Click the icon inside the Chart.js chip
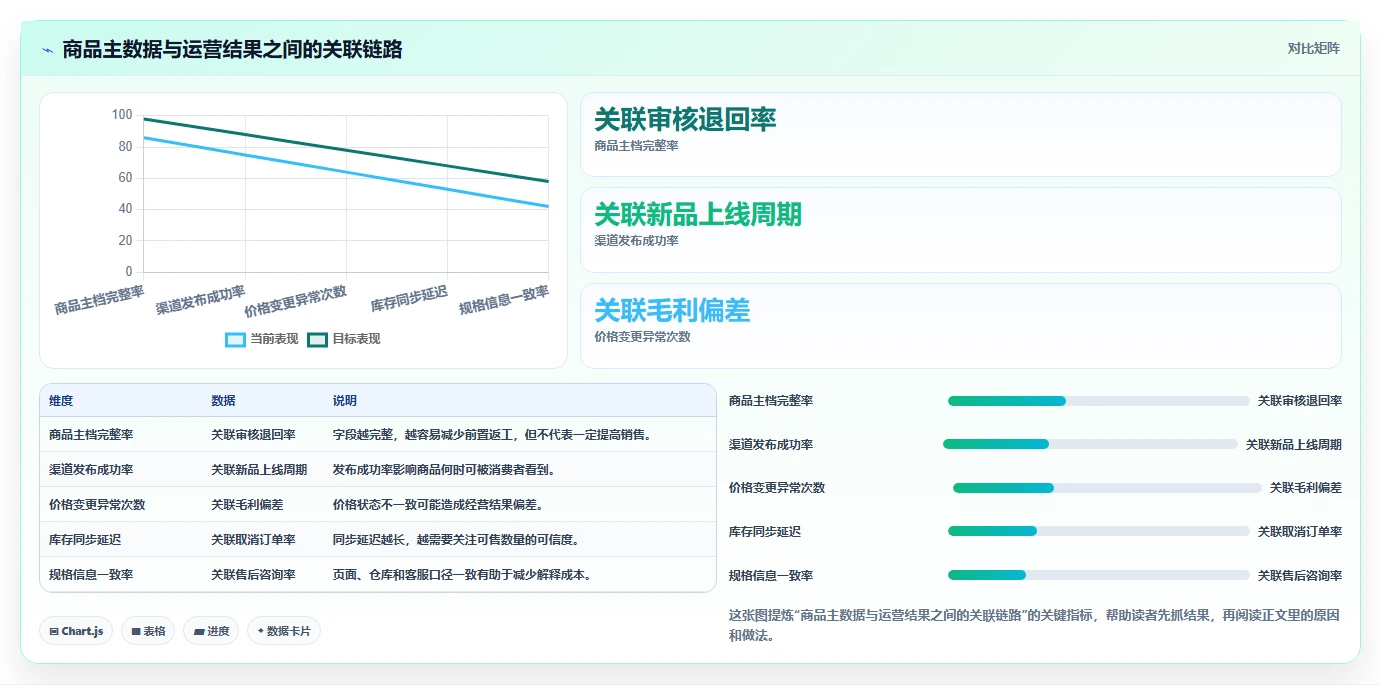 pos(54,632)
